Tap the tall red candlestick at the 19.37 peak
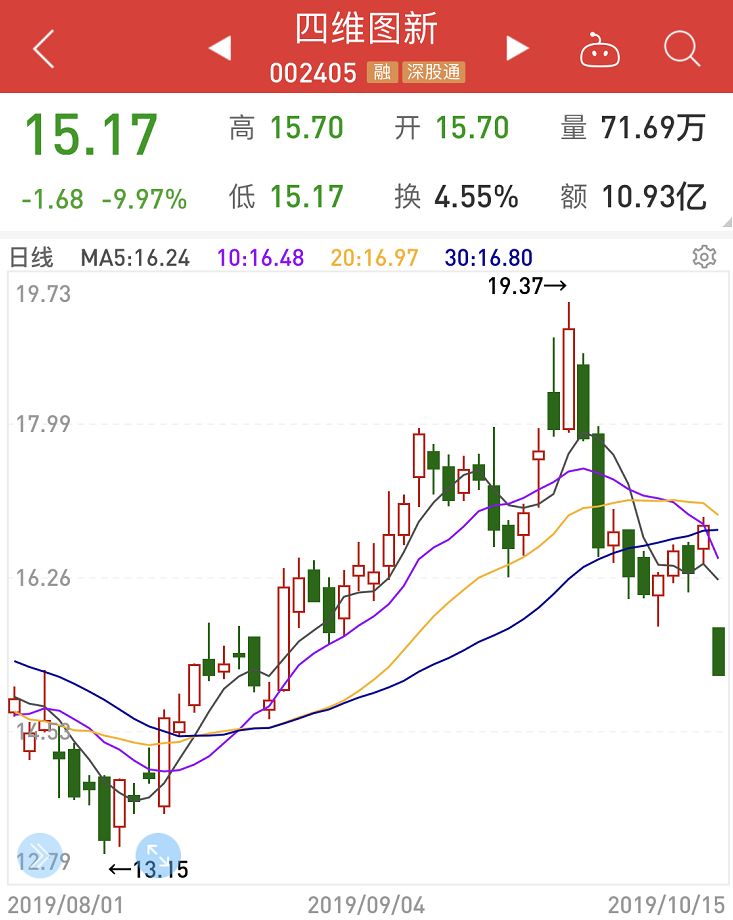 [569, 378]
